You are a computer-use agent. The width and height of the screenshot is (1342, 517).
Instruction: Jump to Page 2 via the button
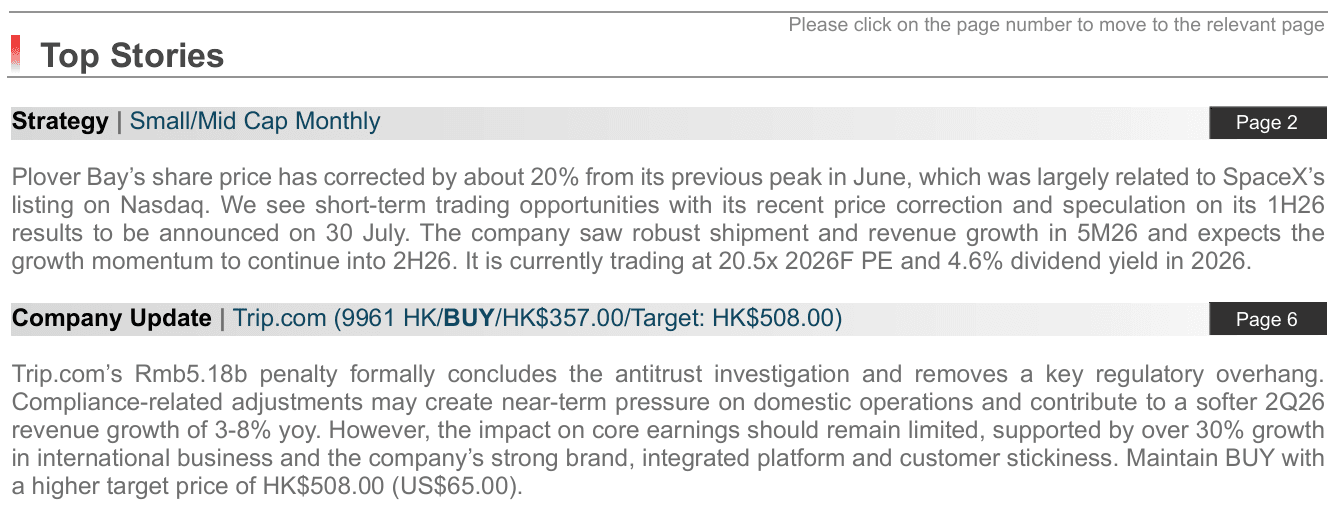1266,122
